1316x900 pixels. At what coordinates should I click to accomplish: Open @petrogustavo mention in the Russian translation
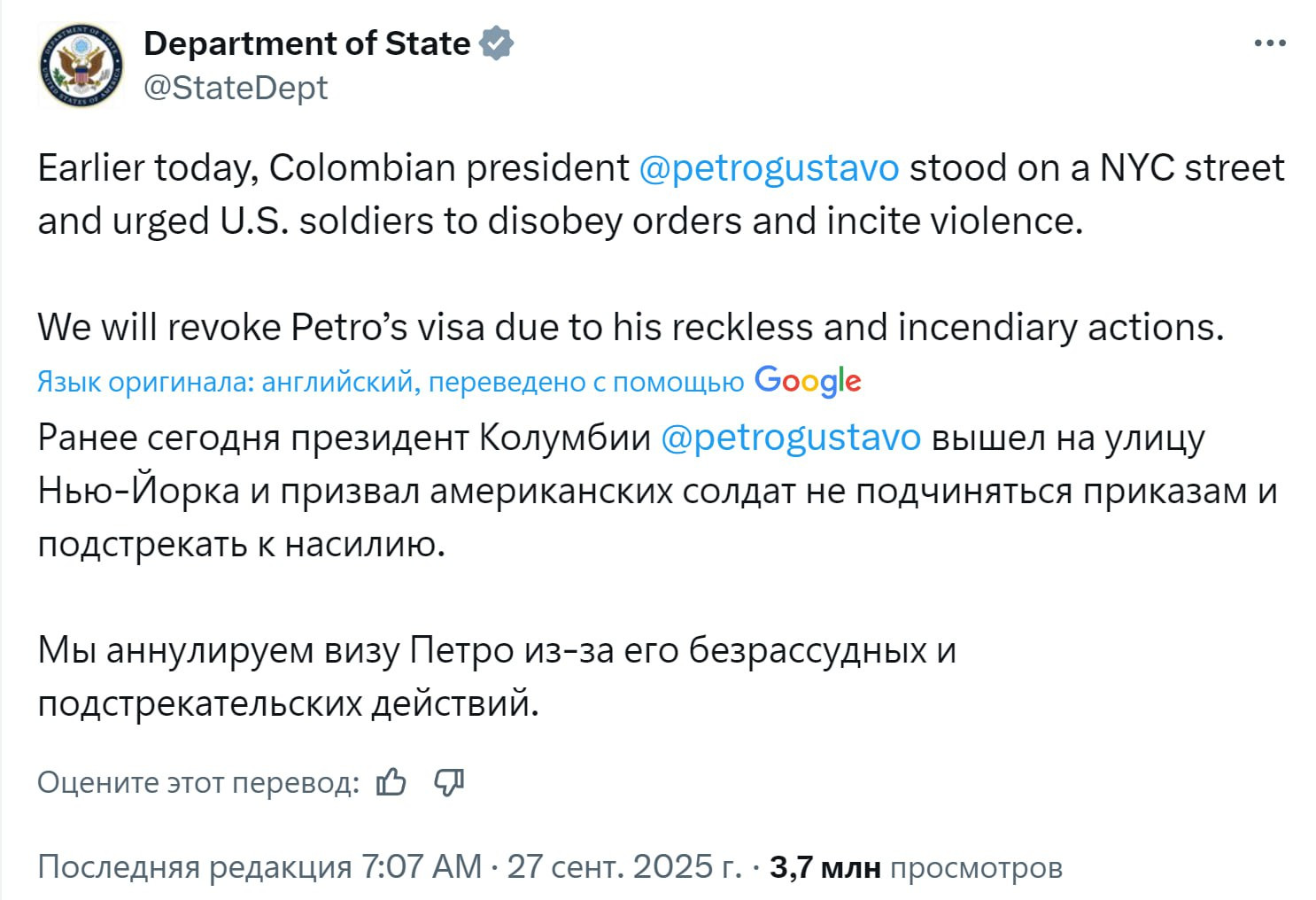(x=790, y=438)
